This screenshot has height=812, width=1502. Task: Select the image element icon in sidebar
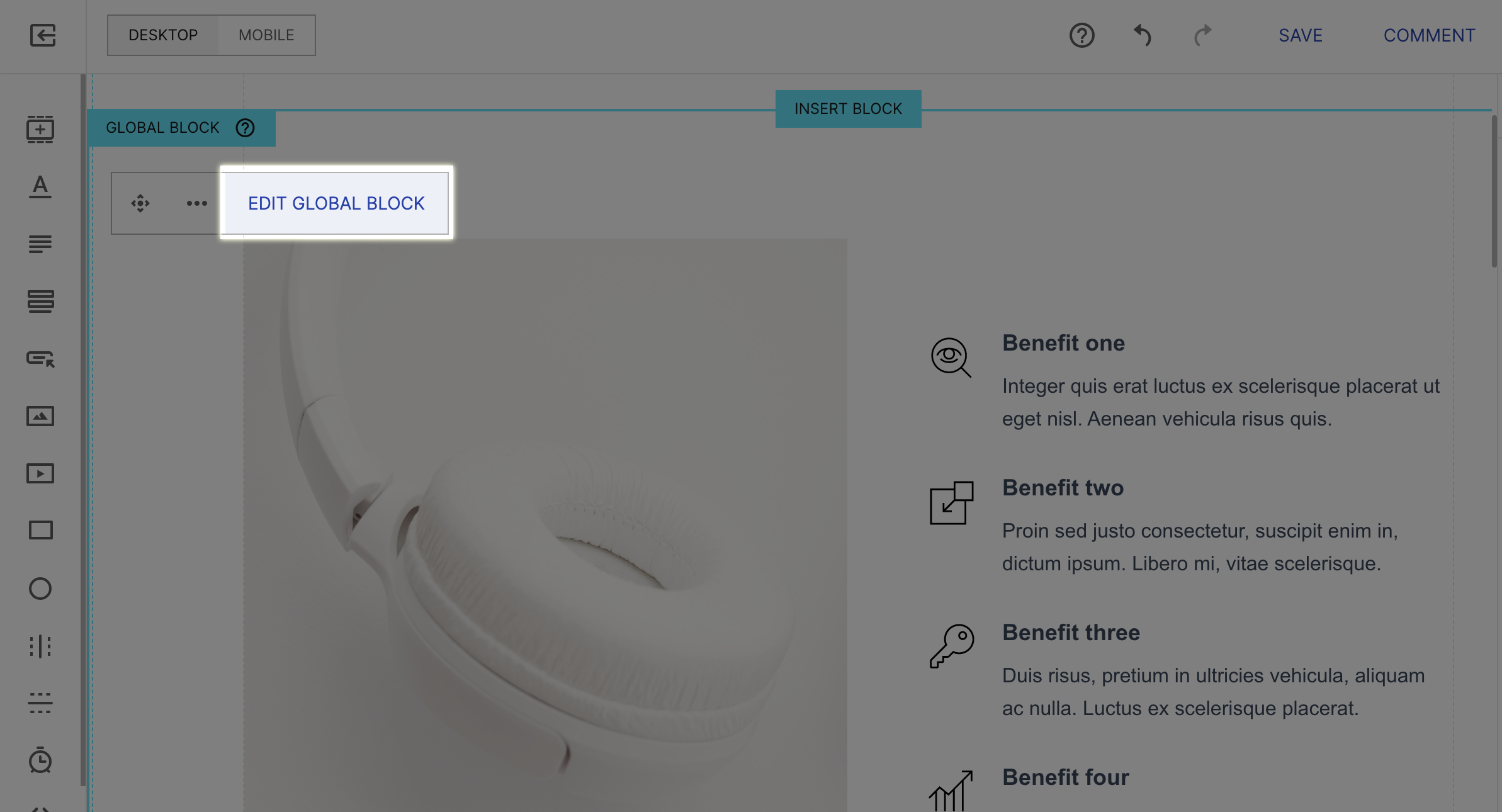coord(40,416)
